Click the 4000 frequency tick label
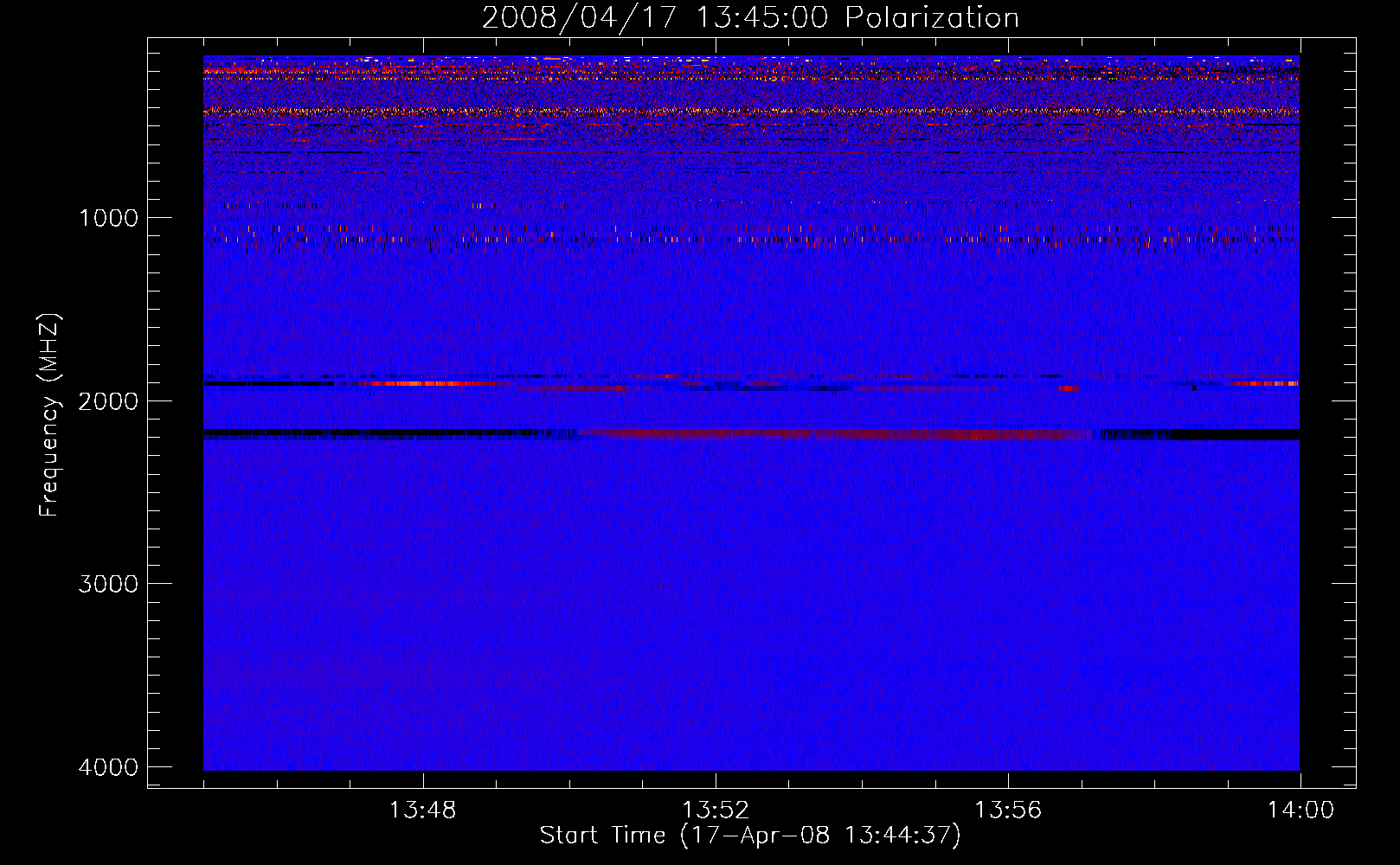This screenshot has height=865, width=1400. click(x=108, y=767)
